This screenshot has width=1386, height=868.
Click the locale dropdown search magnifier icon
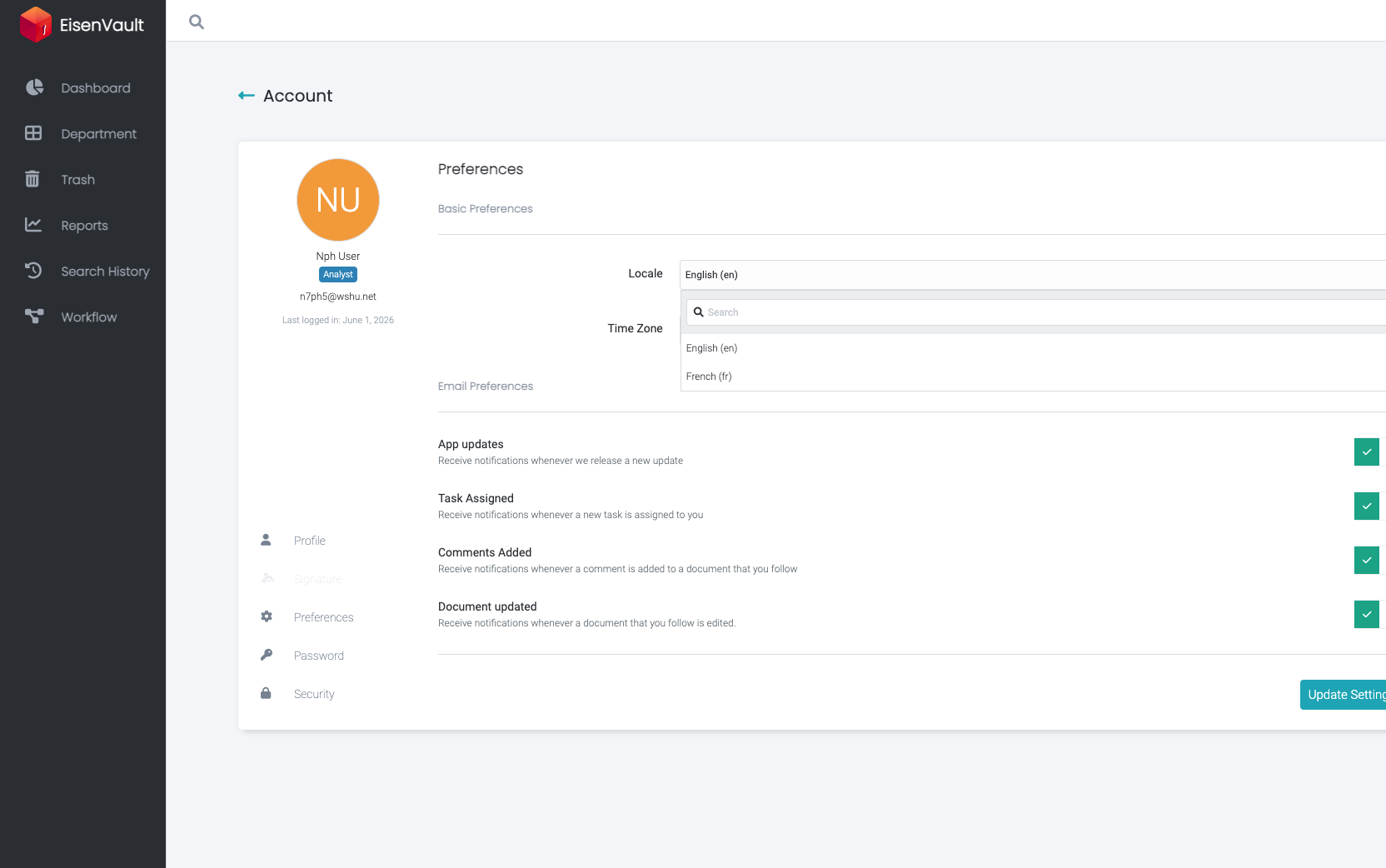coord(699,312)
